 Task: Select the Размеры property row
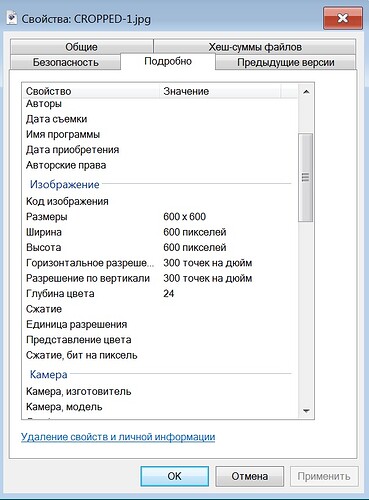click(x=160, y=217)
